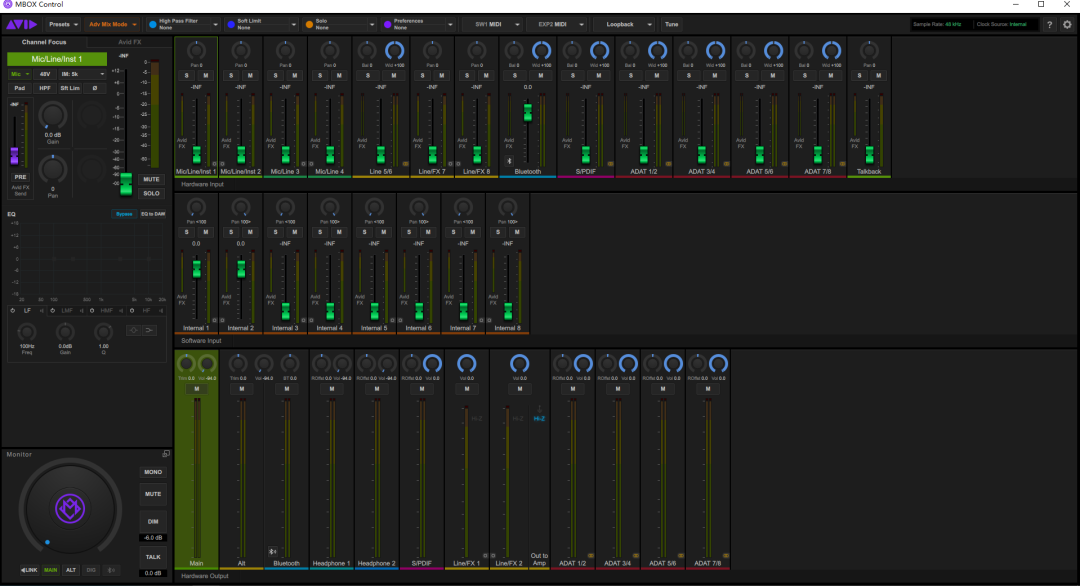1080x586 pixels.
Task: Select Bluetooth monitor source icon in Monitor section
Action: (111, 570)
